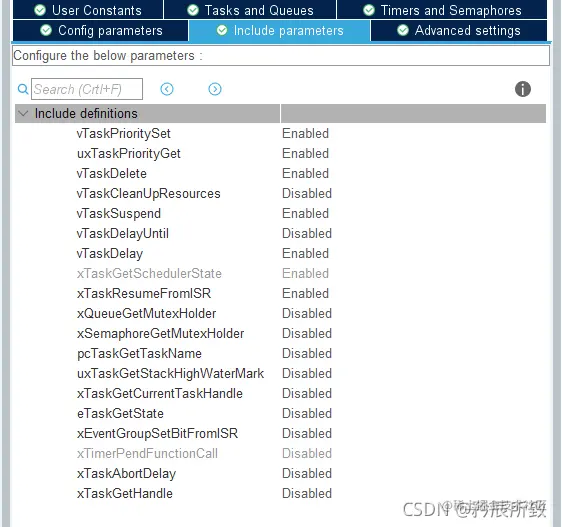Select xTaskGetCurrentTaskHandle parameter

pyautogui.click(x=160, y=394)
